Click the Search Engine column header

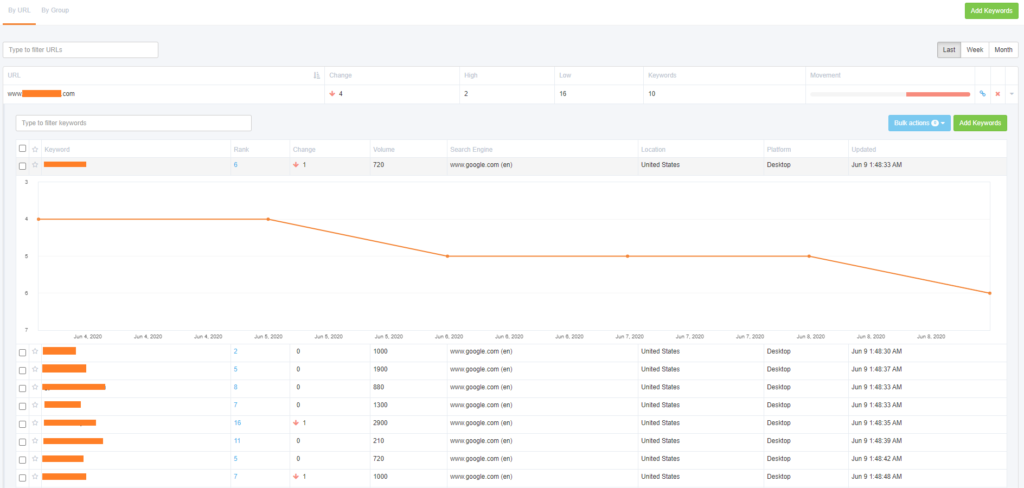pos(471,150)
